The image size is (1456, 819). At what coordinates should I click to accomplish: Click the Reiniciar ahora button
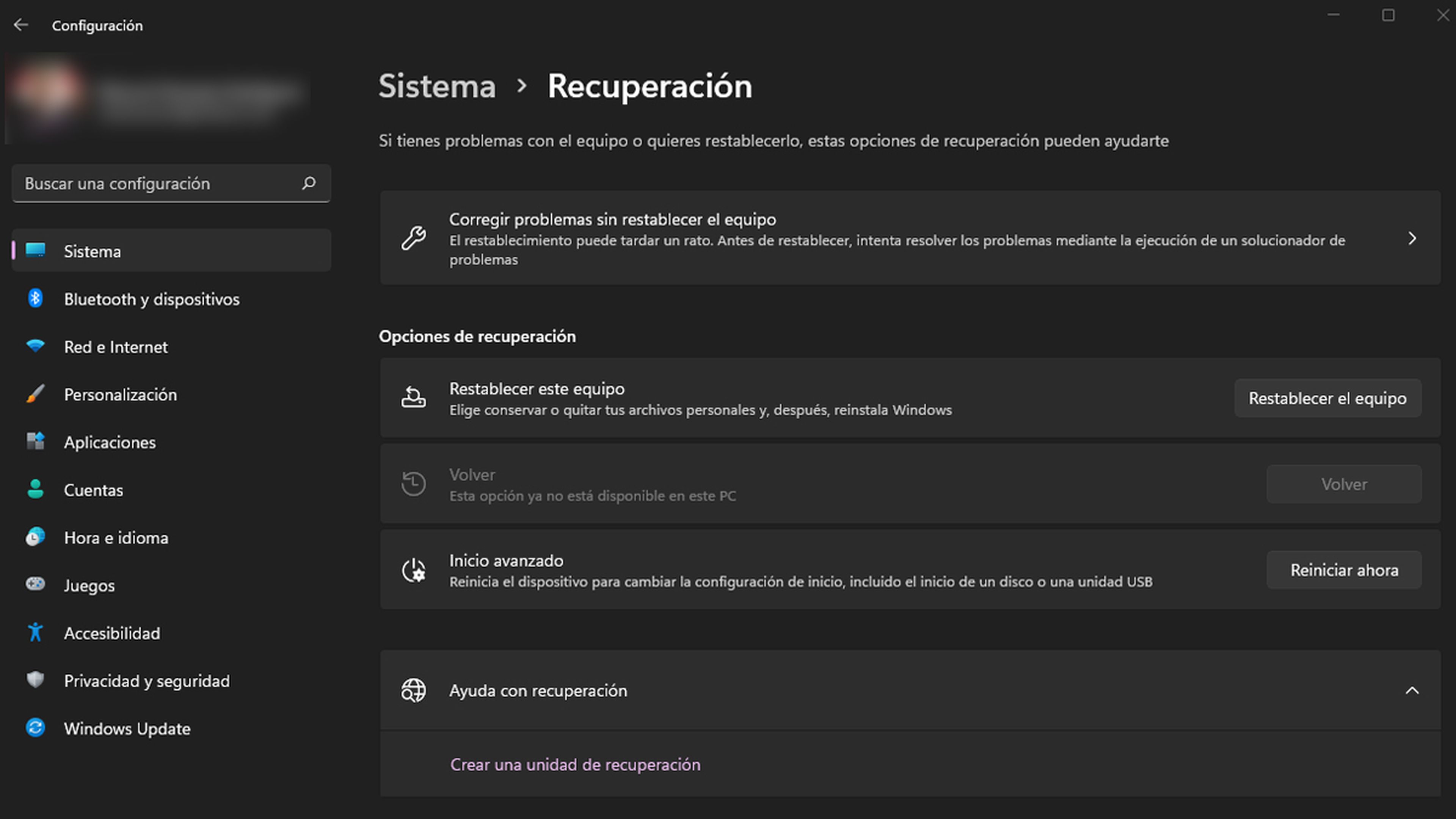click(x=1343, y=570)
